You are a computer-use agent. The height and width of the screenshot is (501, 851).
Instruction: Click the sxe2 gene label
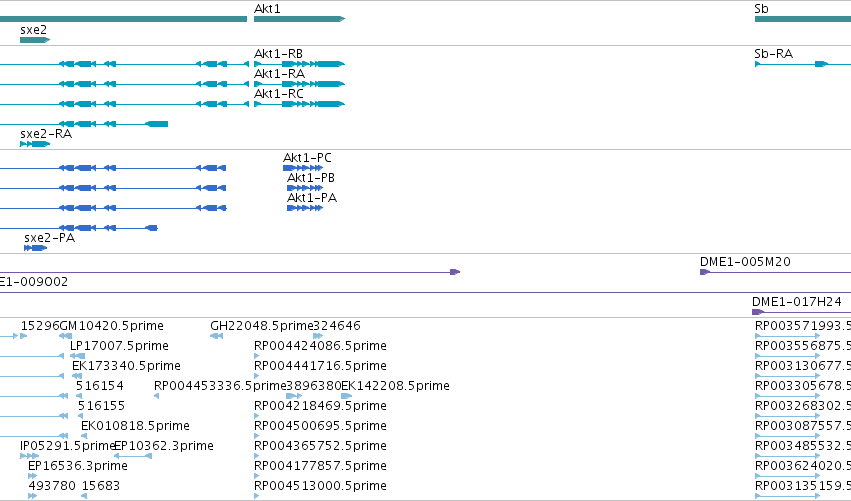(34, 30)
